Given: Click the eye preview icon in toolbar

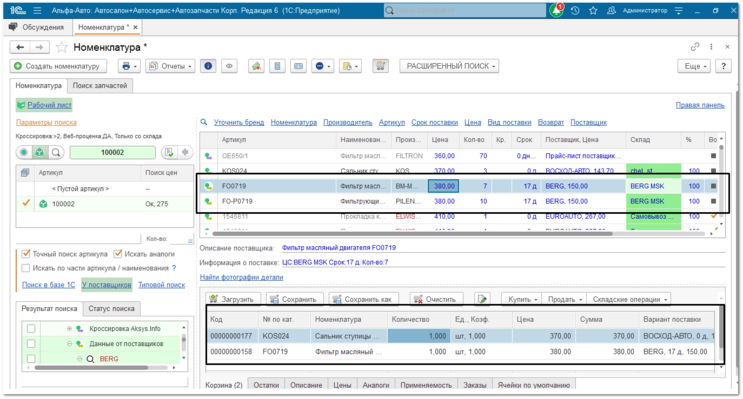Looking at the screenshot, I should pyautogui.click(x=229, y=66).
